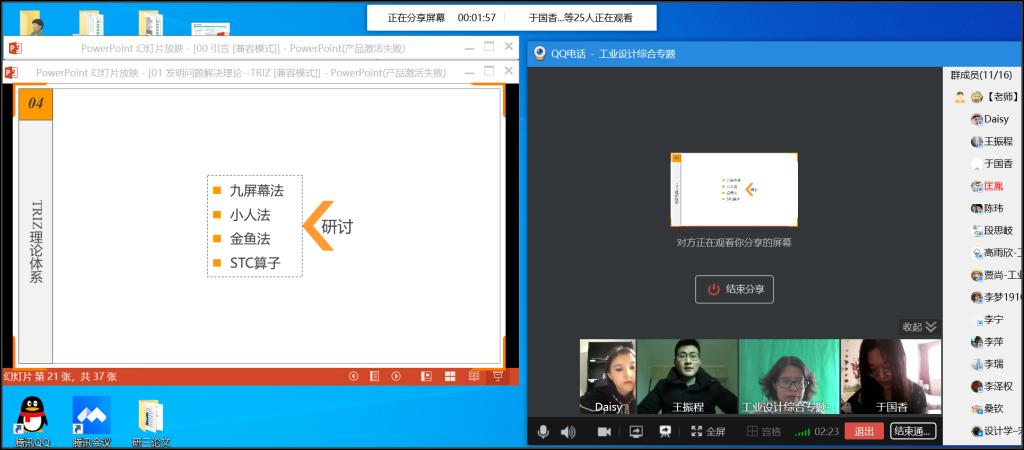Click slide counter 幻灯片 第21张

(60, 377)
